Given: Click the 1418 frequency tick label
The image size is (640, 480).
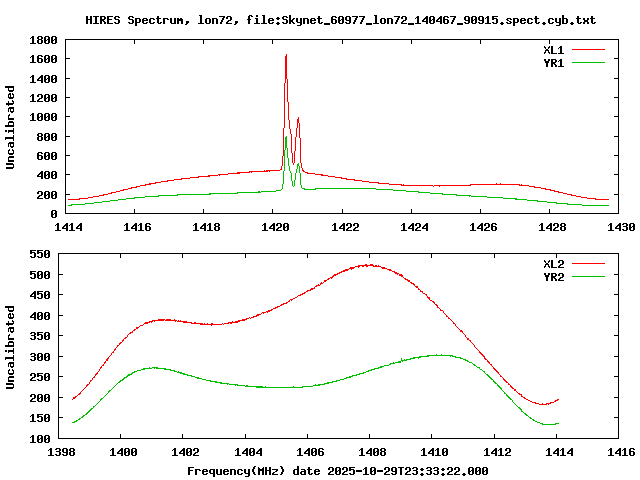Looking at the screenshot, I should (x=206, y=227).
